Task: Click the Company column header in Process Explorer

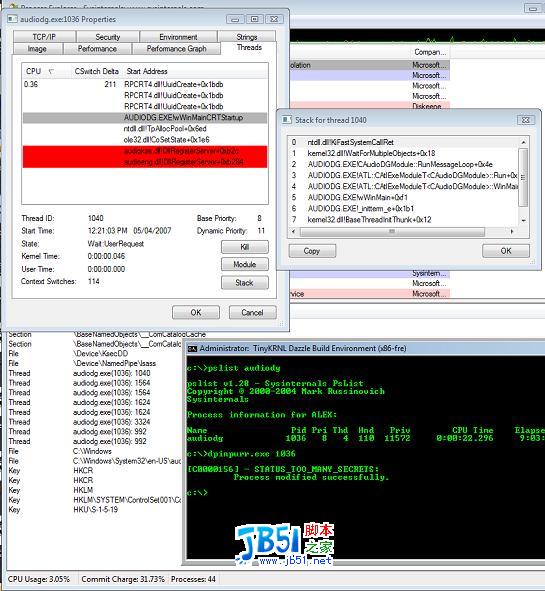Action: pos(430,52)
